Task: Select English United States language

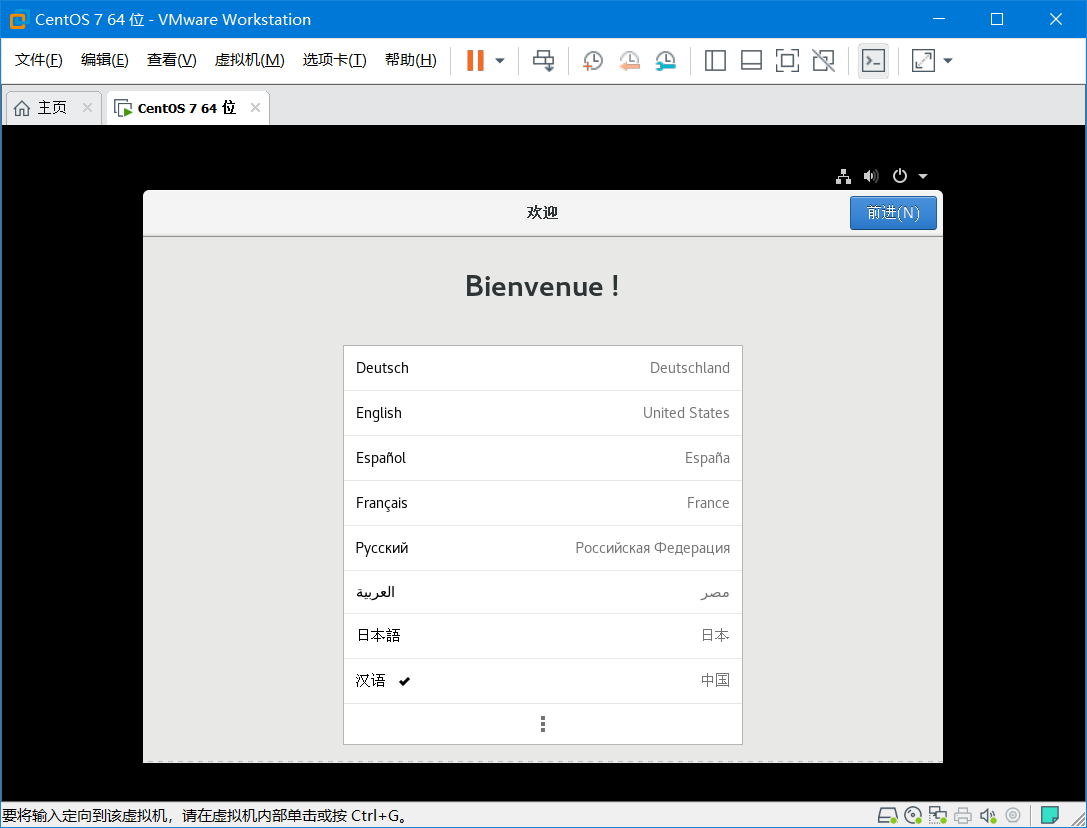Action: (543, 413)
